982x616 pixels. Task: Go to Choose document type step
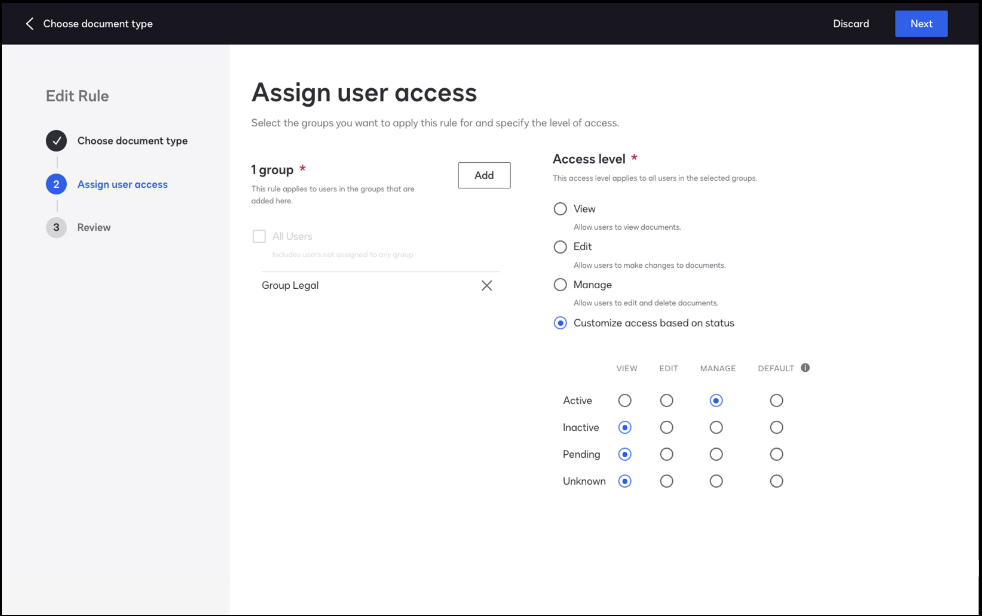click(x=132, y=141)
